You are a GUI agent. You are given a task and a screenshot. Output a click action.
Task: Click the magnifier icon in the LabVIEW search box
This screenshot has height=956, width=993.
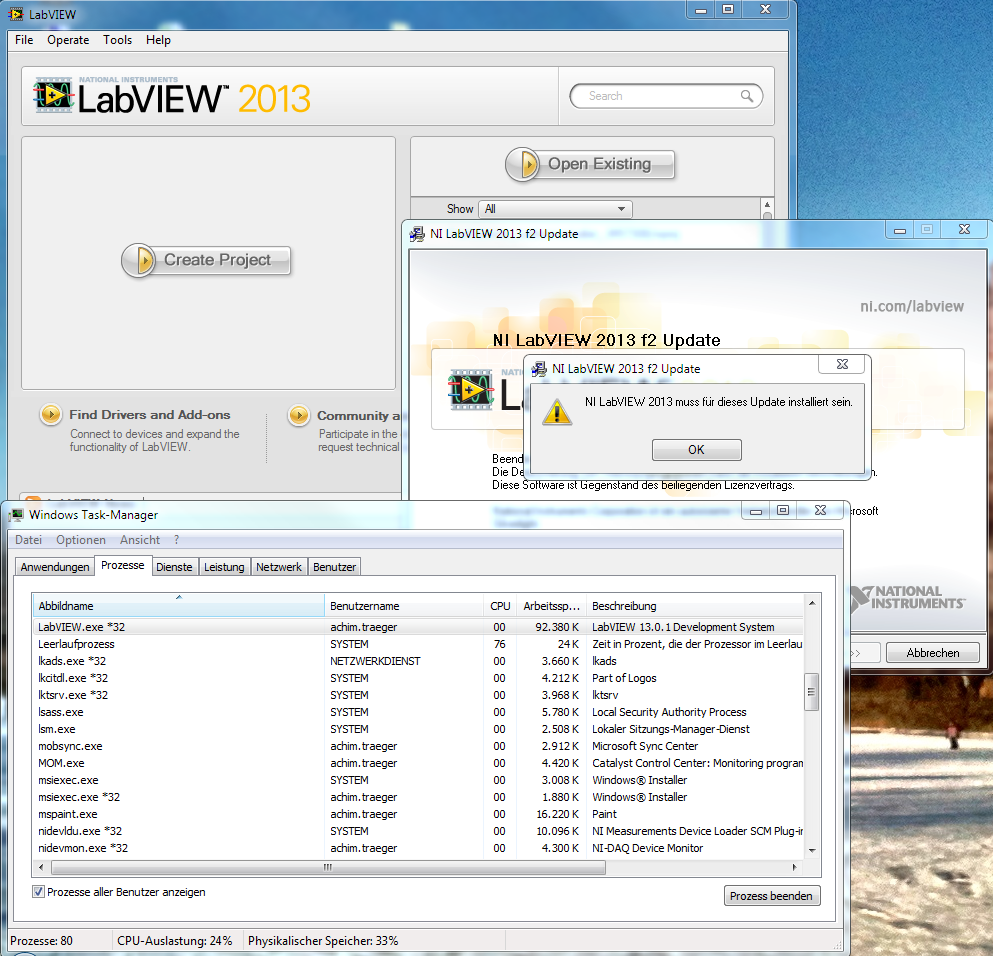(x=747, y=96)
